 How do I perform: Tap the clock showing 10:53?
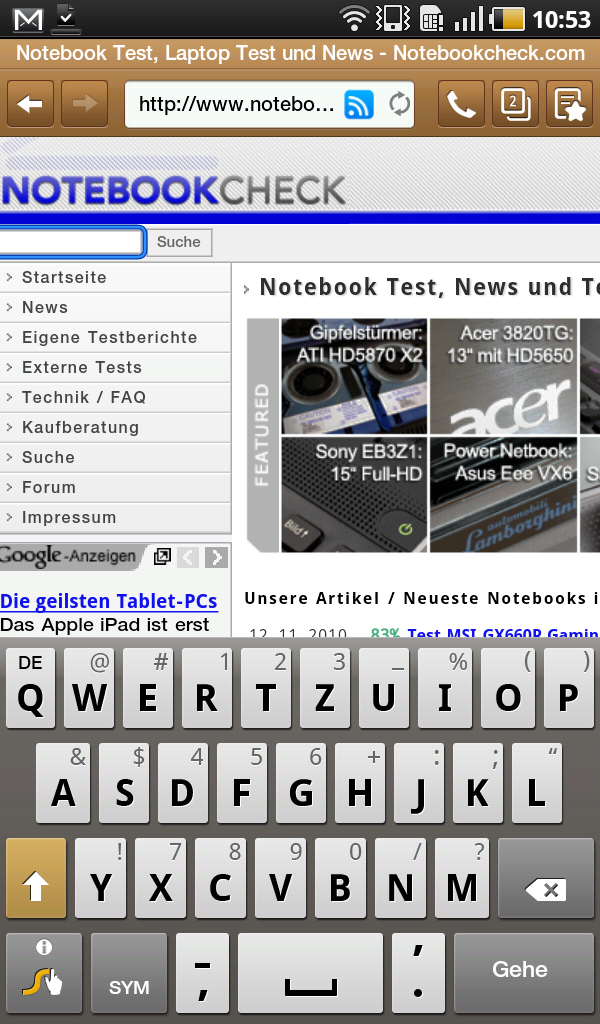[x=561, y=19]
